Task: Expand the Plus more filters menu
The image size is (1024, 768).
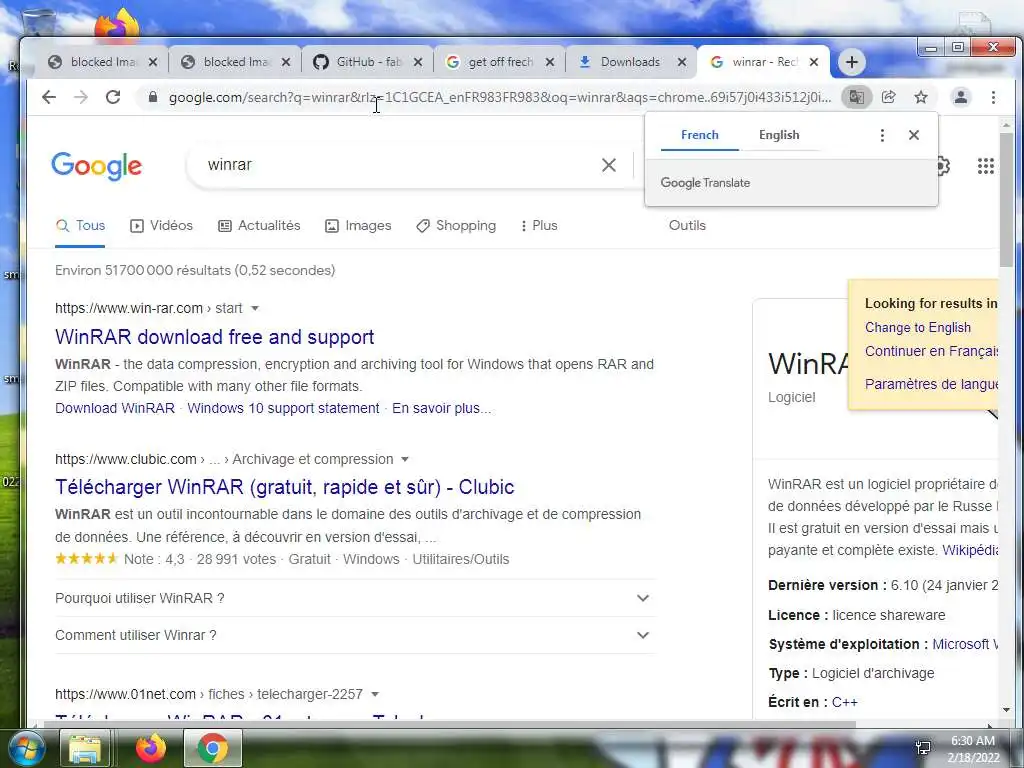Action: coord(539,225)
